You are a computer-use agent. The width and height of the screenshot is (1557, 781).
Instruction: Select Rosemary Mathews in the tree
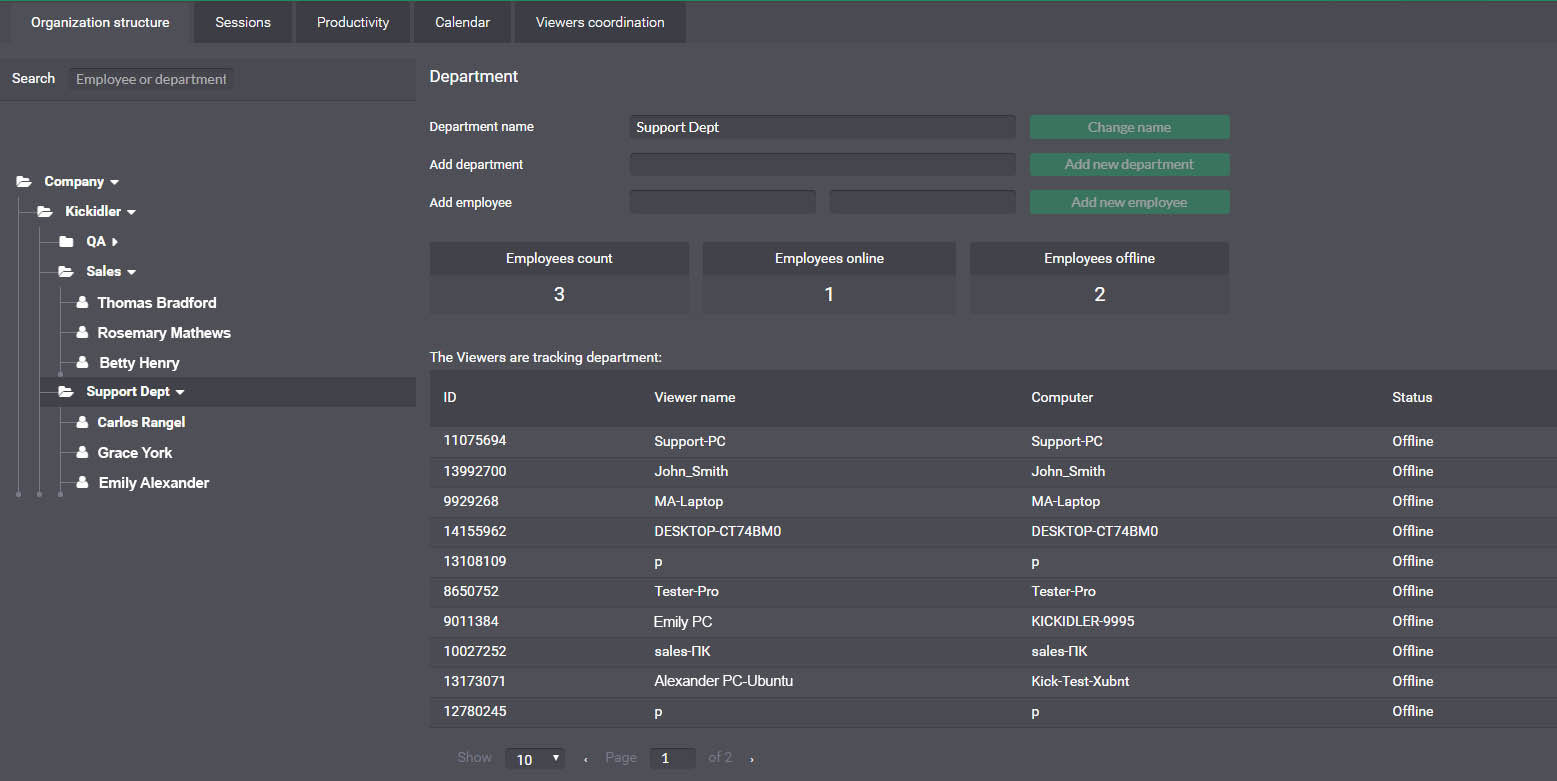[x=164, y=332]
